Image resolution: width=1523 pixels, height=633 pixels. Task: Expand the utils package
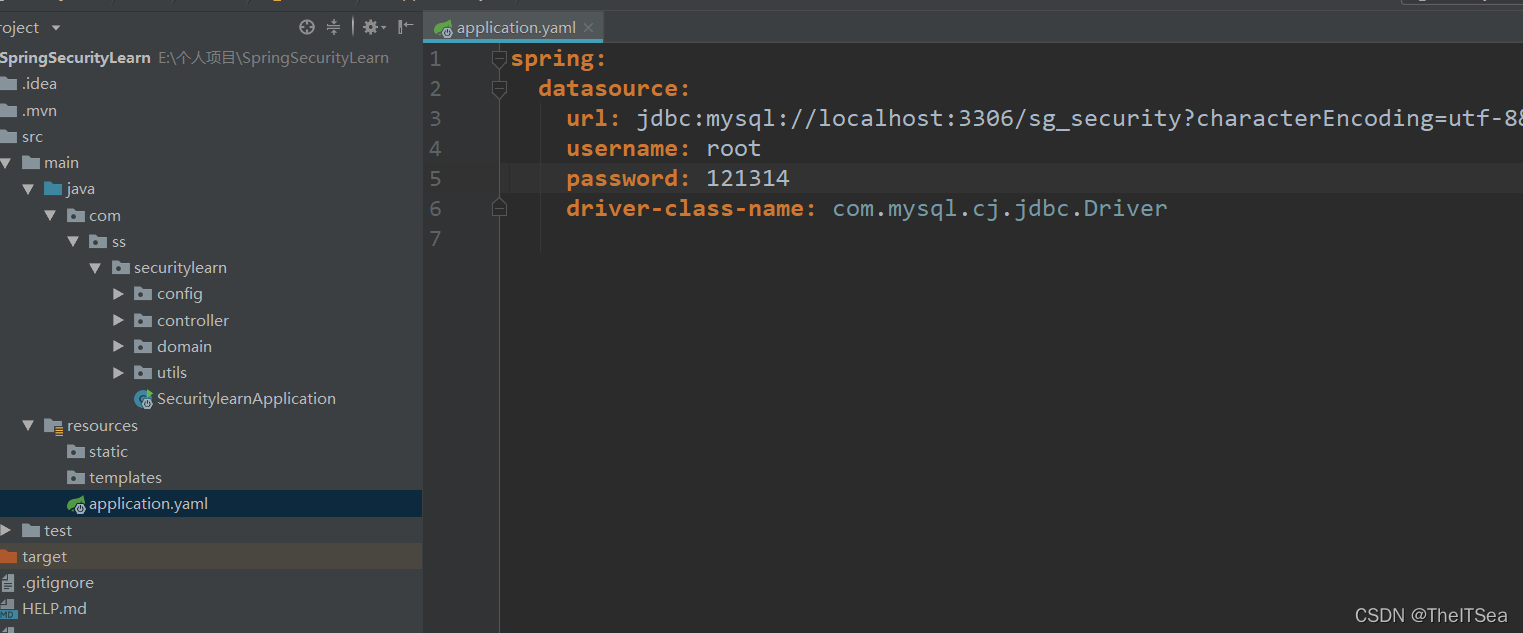[x=118, y=372]
